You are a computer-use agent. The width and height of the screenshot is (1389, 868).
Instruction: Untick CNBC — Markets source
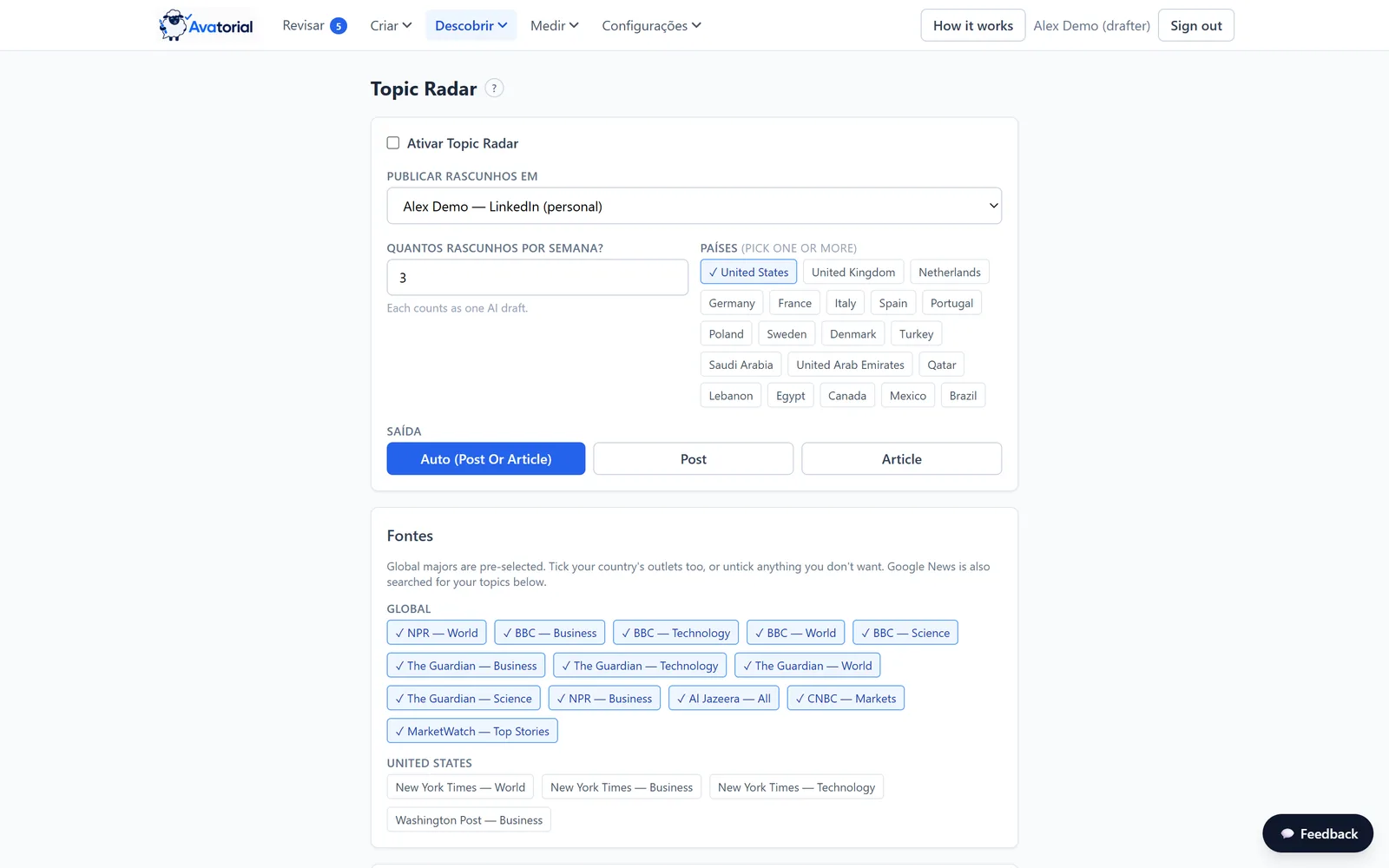[x=846, y=699]
